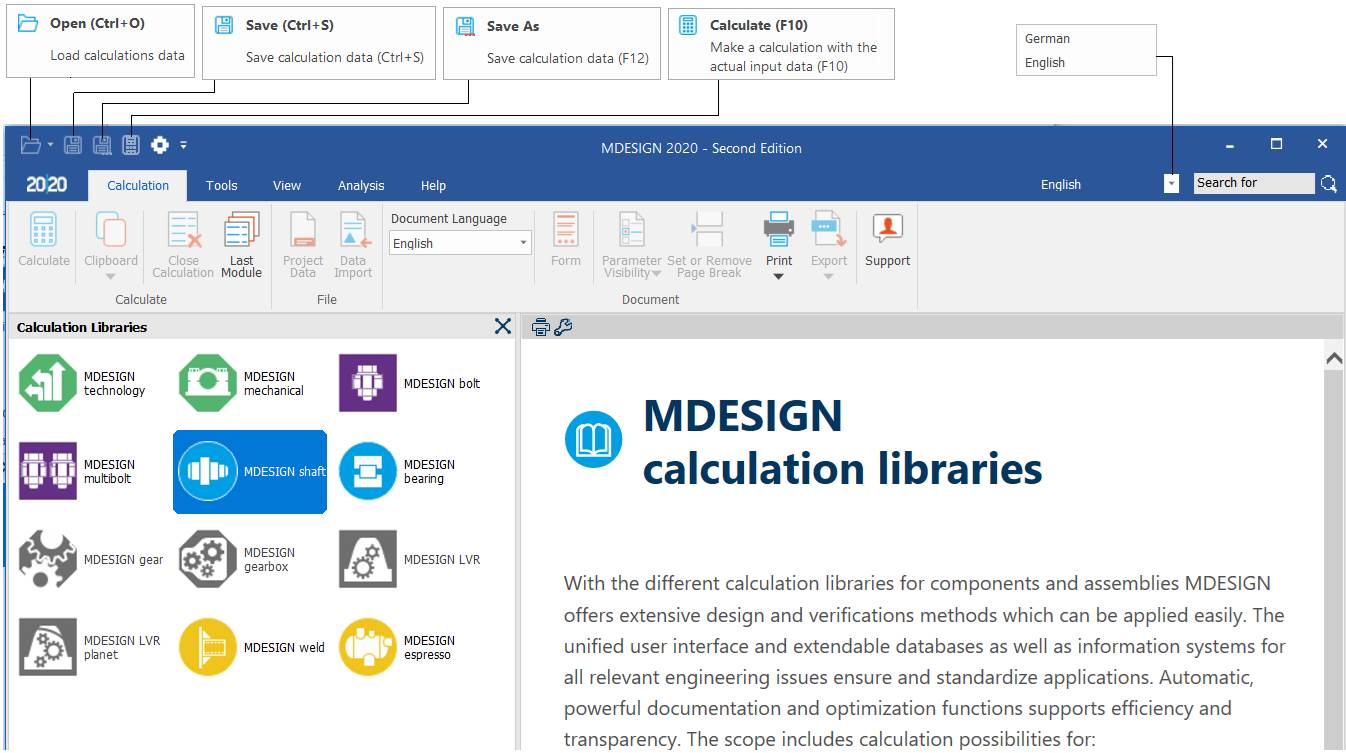Click the document pane vertical scrollbar track
Screen dimensions: 1346x753
tap(1333, 560)
